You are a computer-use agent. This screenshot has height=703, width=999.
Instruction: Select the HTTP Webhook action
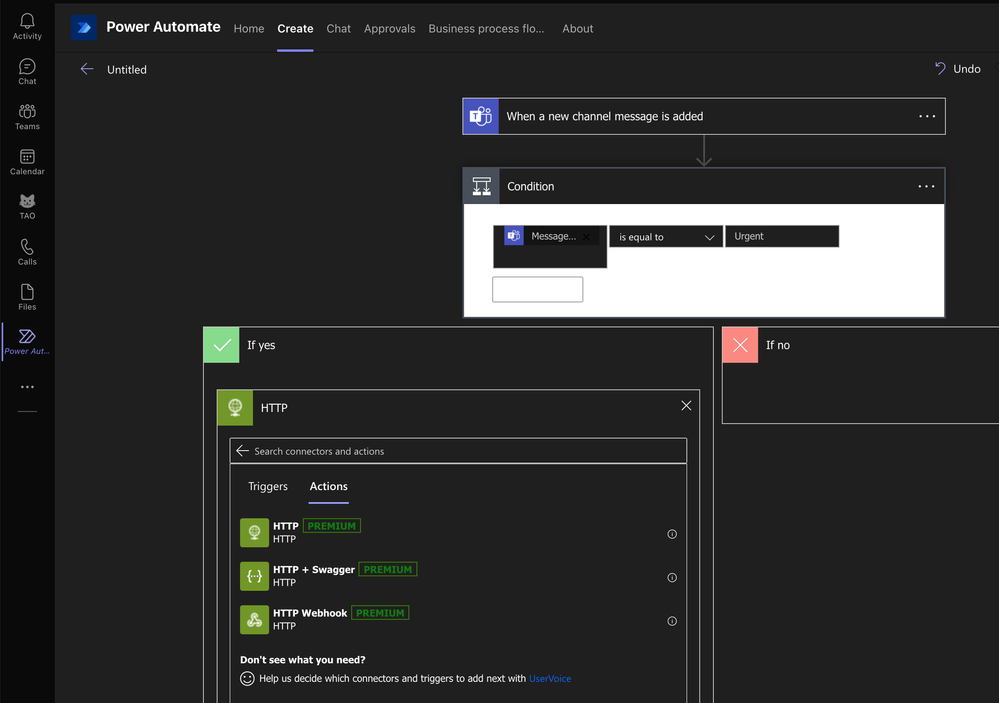pos(458,619)
